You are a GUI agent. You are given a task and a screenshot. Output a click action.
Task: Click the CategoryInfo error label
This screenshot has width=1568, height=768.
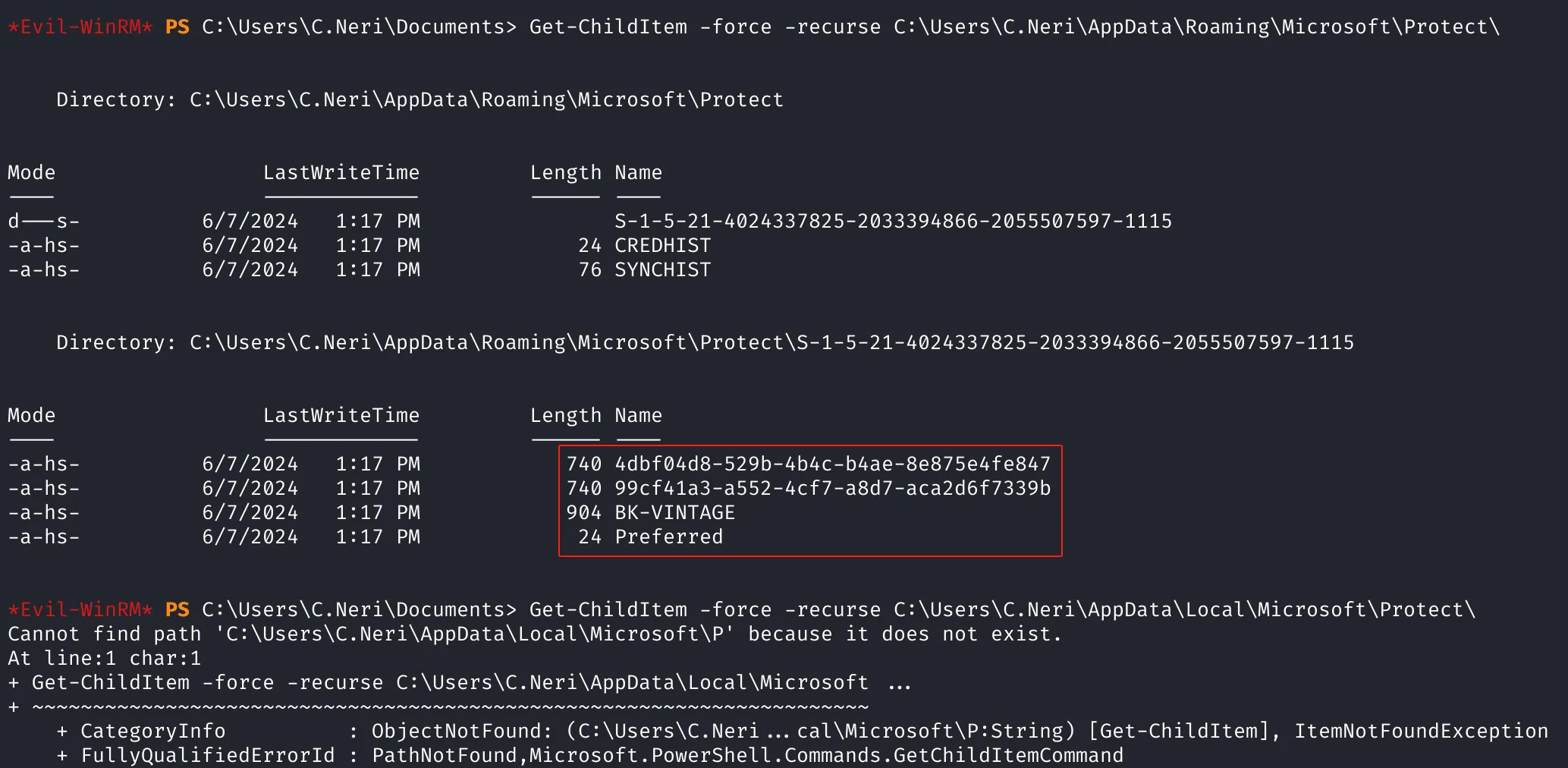pos(152,732)
